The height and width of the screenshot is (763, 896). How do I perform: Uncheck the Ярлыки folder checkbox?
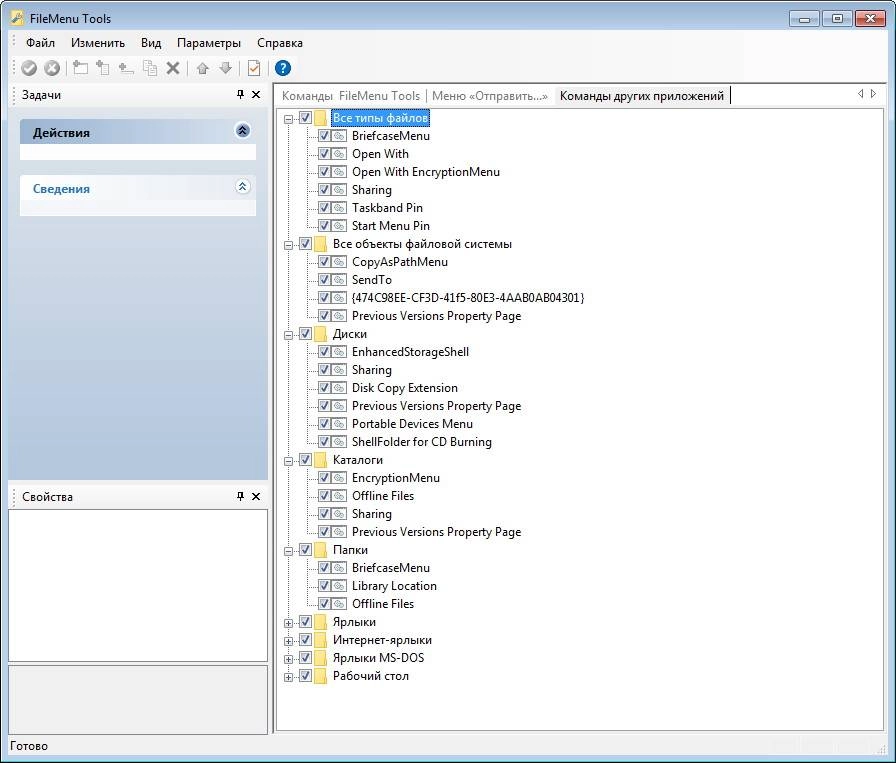click(x=305, y=622)
